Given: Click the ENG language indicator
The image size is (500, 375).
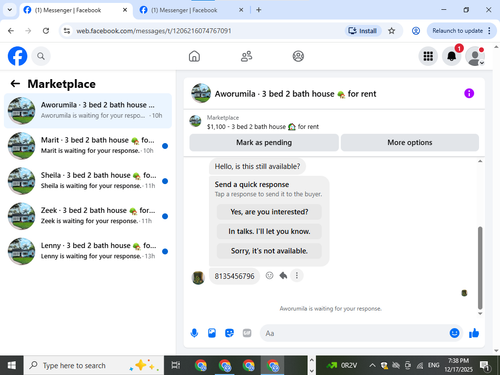Looking at the screenshot, I should point(433,365).
